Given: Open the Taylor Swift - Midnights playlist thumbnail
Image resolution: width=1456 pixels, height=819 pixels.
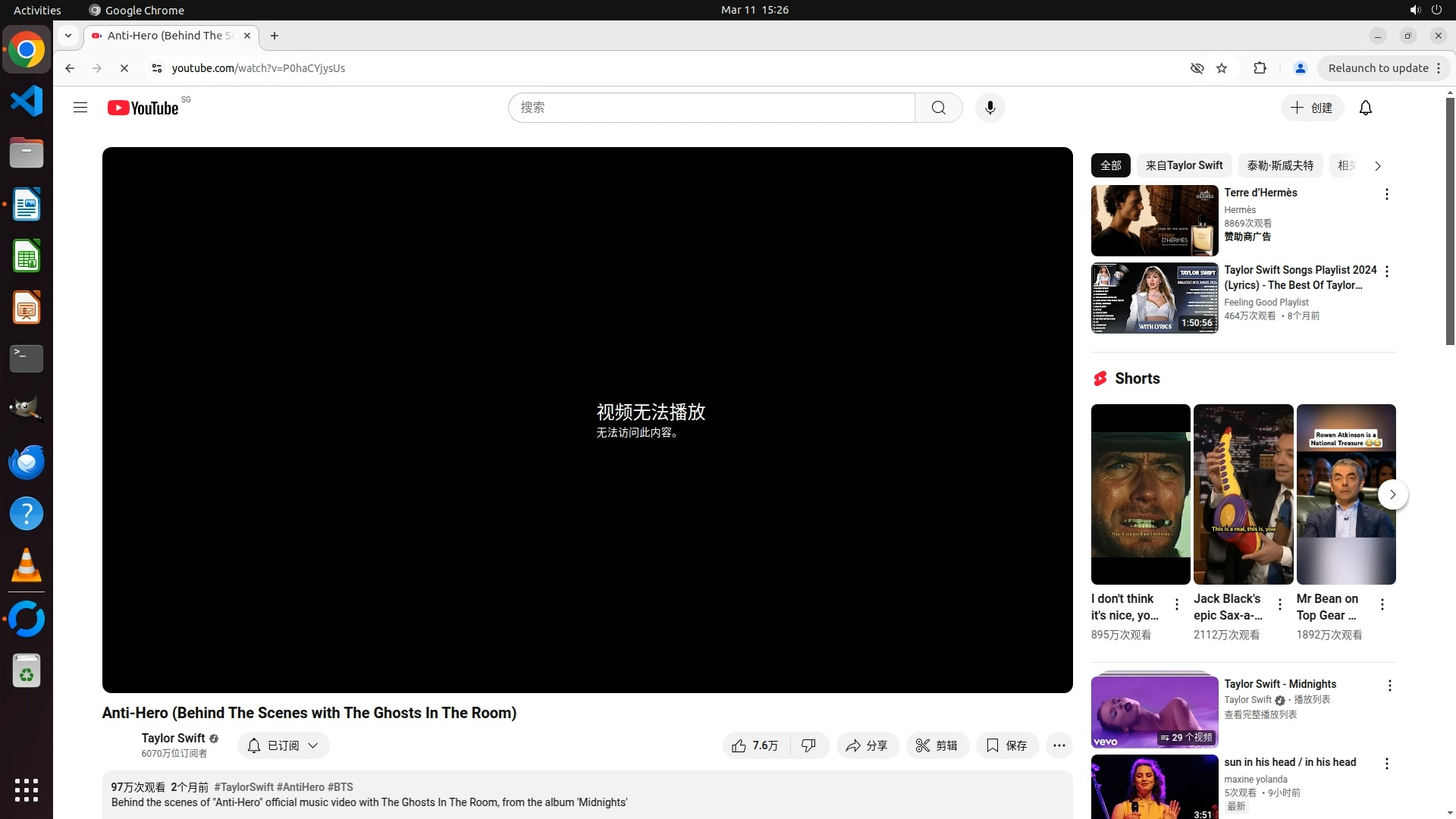Looking at the screenshot, I should [x=1154, y=711].
